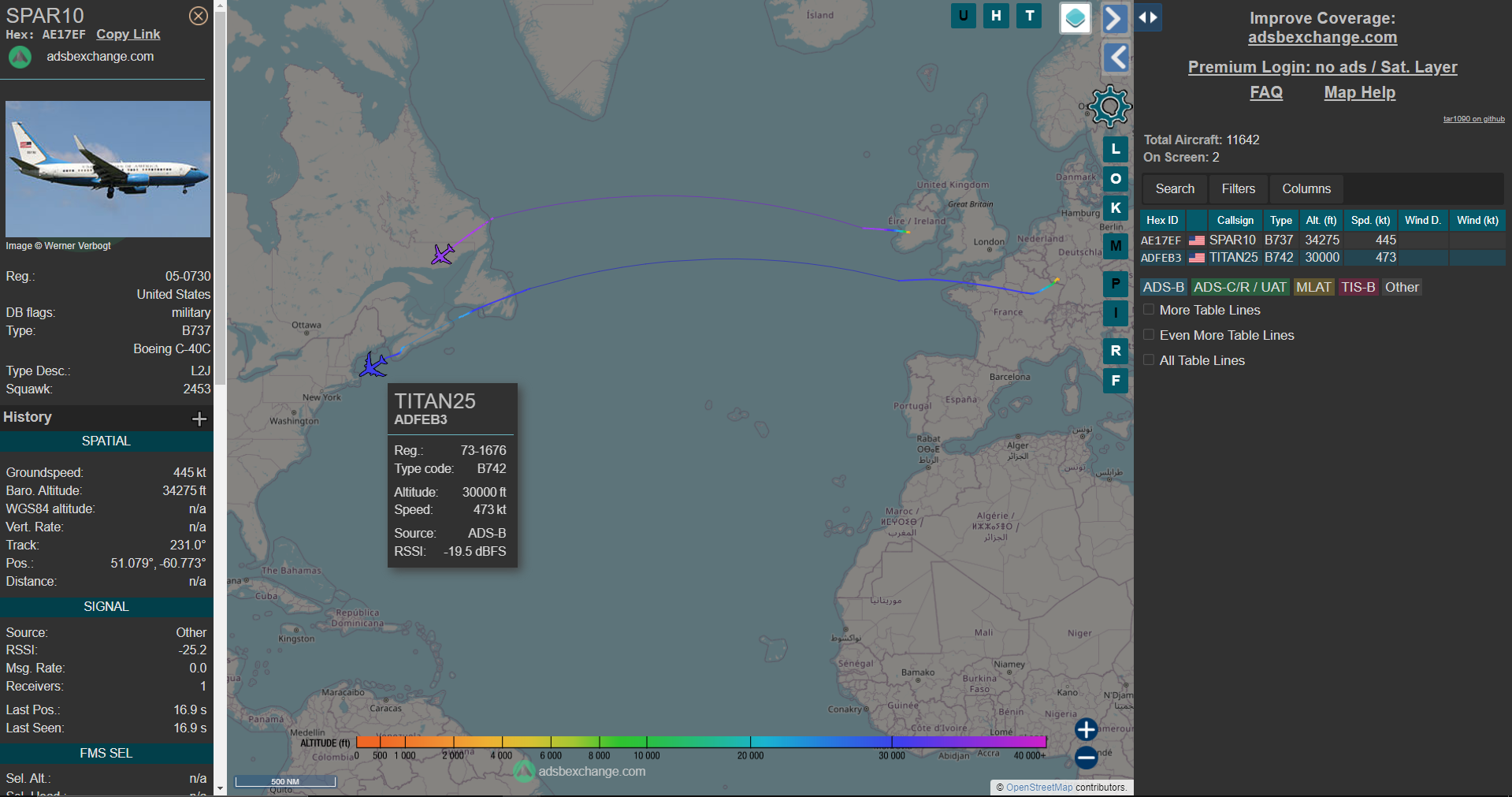Toggle the ADS-C/R / UAT source legend label
The height and width of the screenshot is (797, 1512).
1239,288
